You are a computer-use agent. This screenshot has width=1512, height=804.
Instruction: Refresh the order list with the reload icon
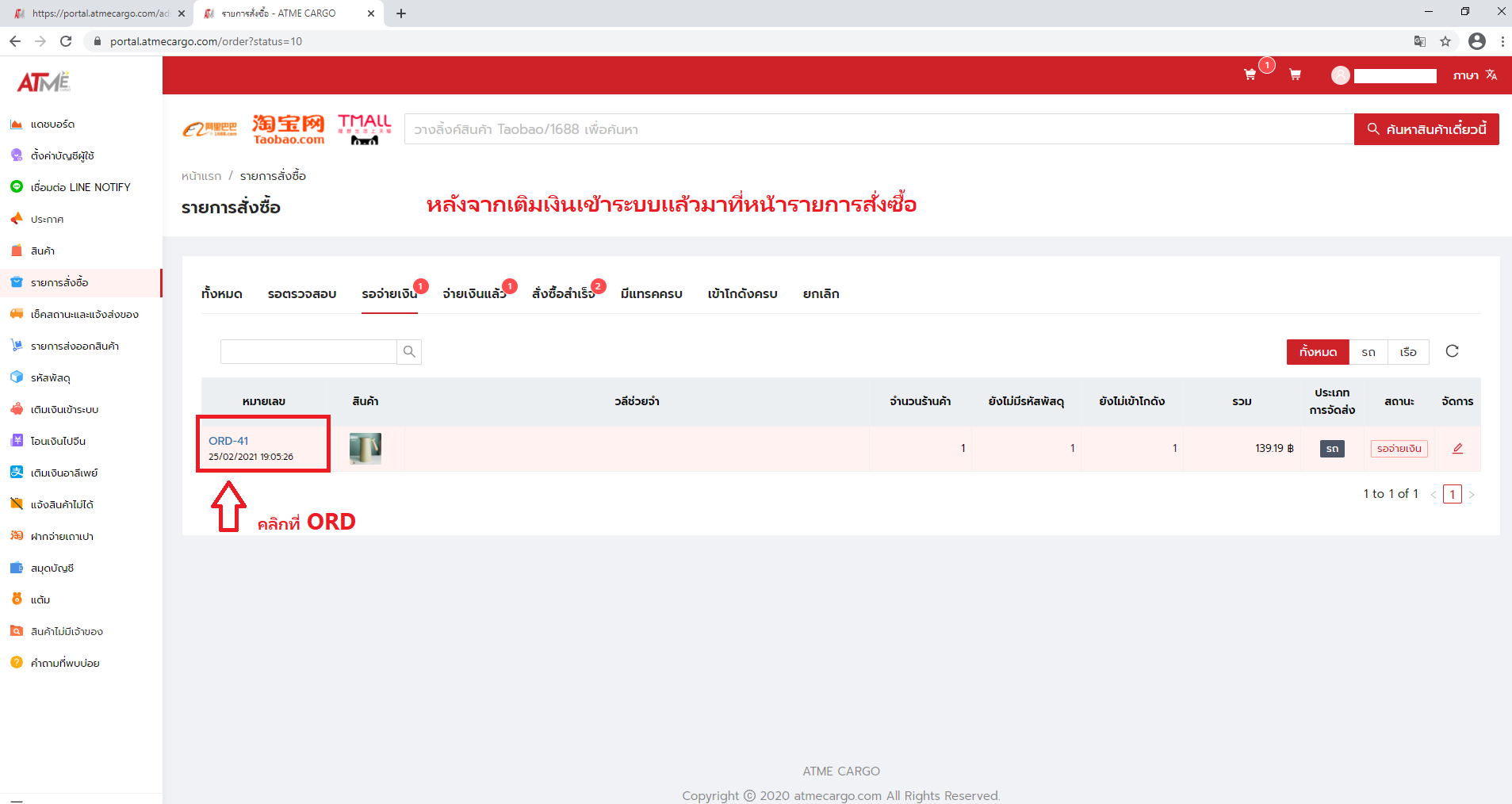click(1452, 351)
